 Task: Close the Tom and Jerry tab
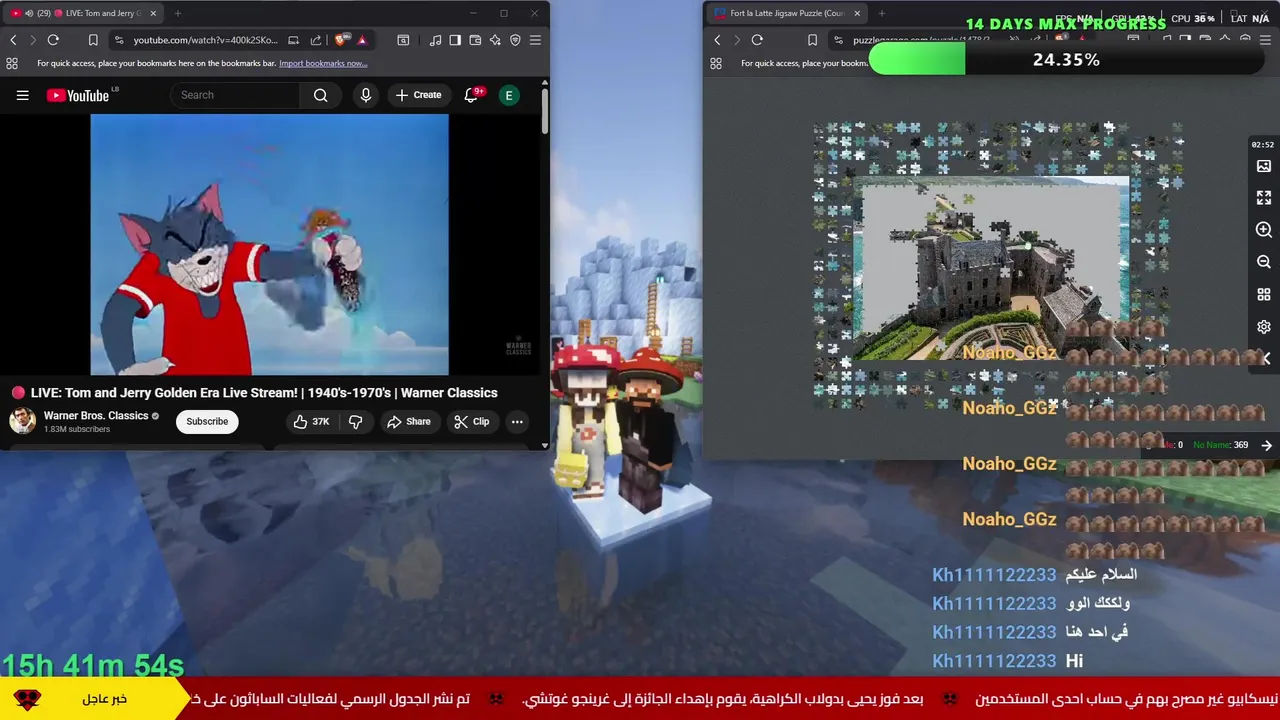pyautogui.click(x=151, y=13)
